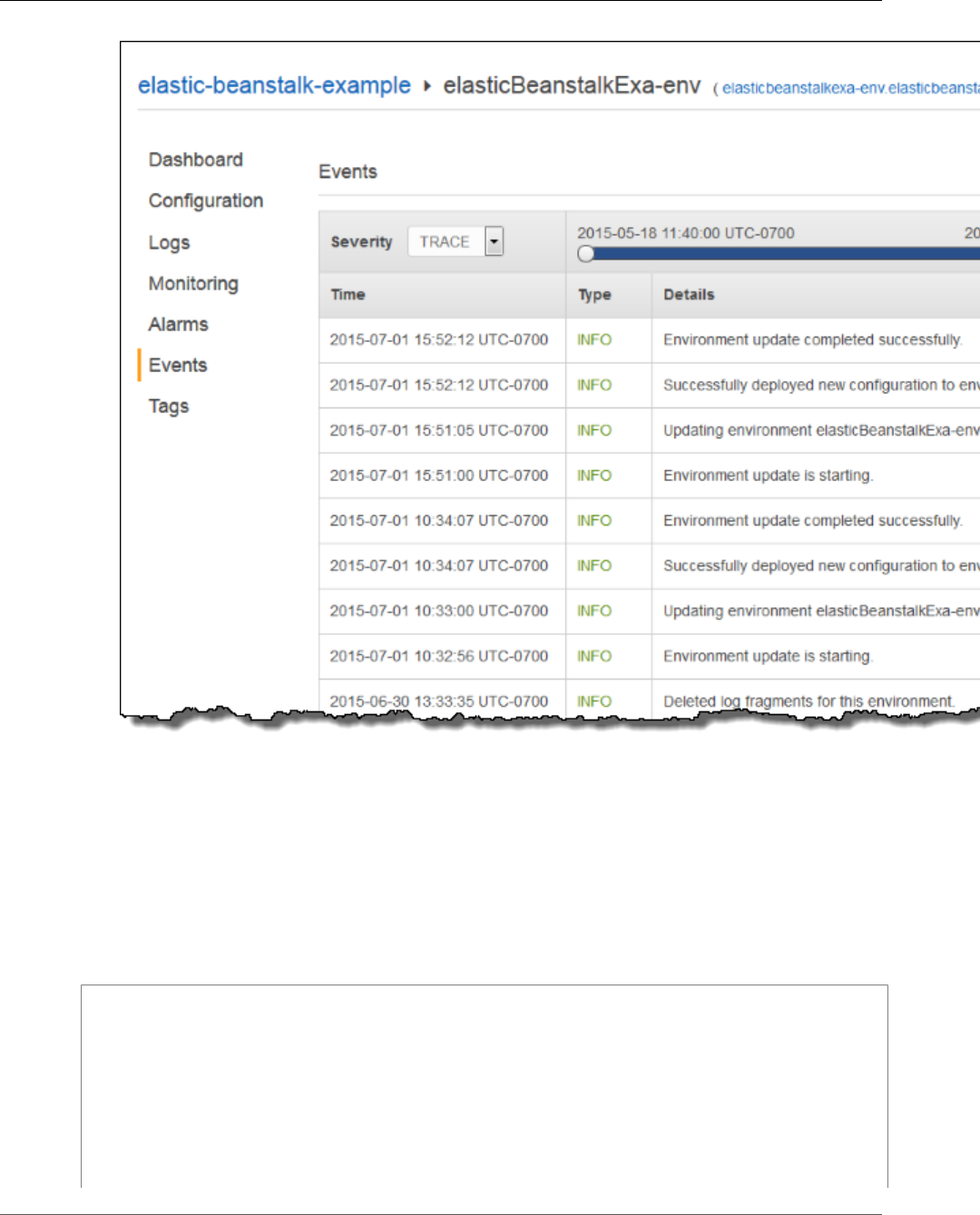Click the Type column header
The width and height of the screenshot is (980, 1215).
(x=595, y=295)
